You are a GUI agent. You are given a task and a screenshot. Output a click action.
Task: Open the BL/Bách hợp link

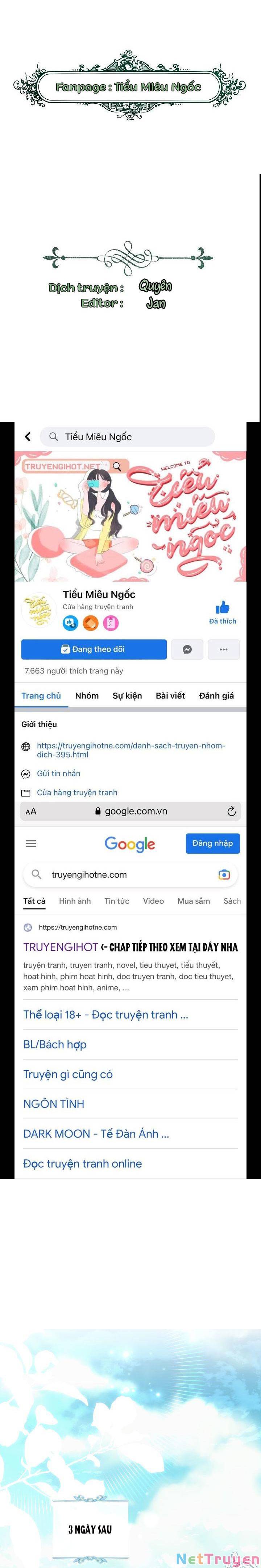tap(55, 1044)
